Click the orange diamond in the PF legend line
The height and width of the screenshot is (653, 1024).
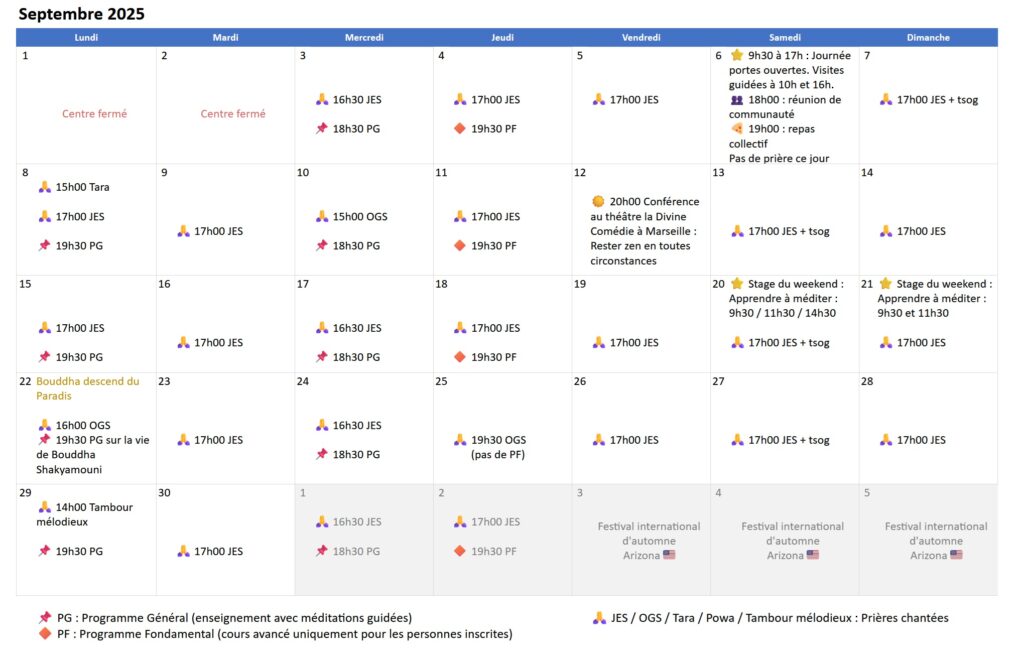pyautogui.click(x=44, y=633)
